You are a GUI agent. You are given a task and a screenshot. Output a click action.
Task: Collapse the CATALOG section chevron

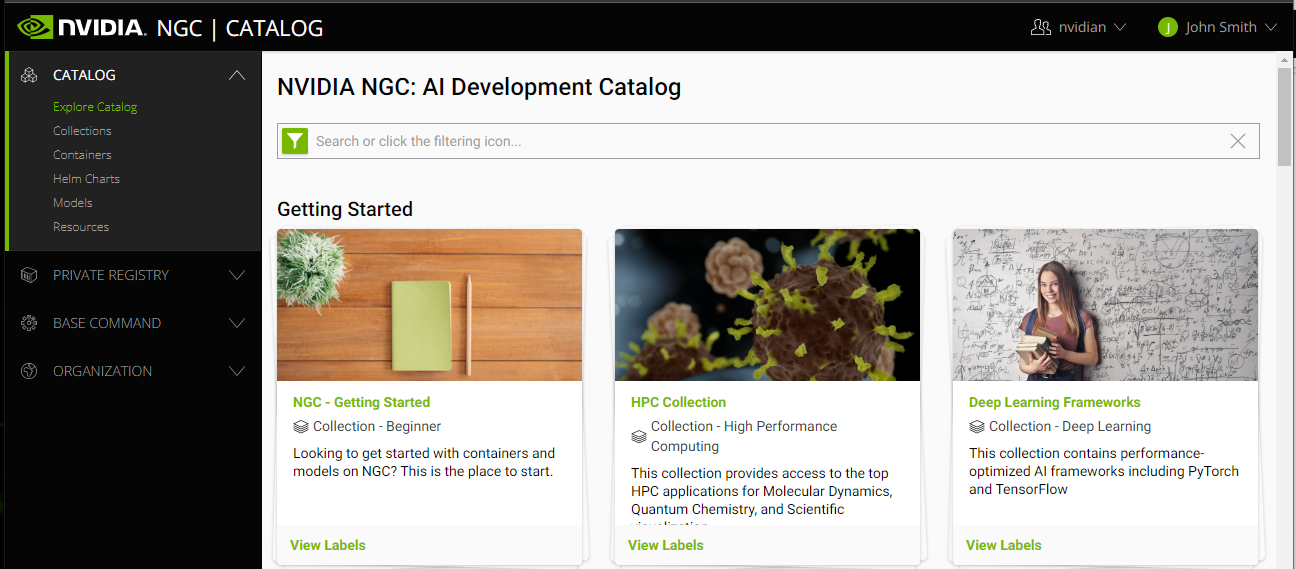[237, 75]
